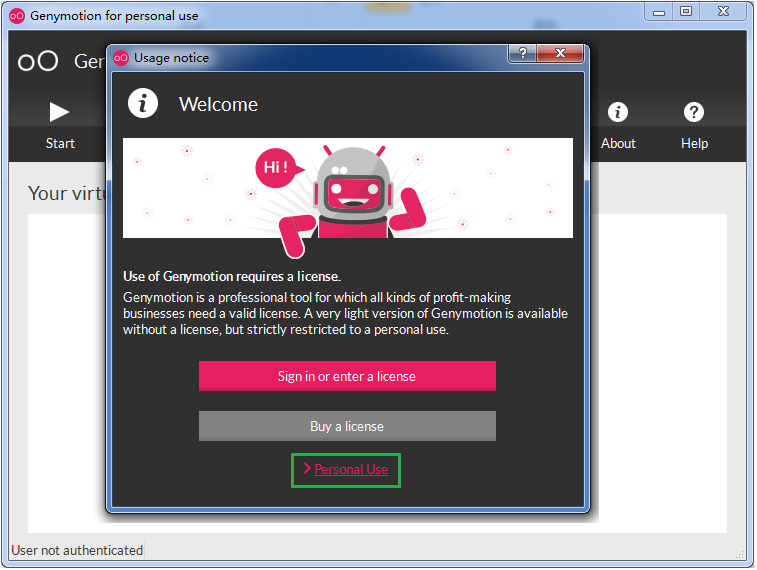This screenshot has width=757, height=570.
Task: Maximize the Genymotion main window
Action: coord(686,12)
